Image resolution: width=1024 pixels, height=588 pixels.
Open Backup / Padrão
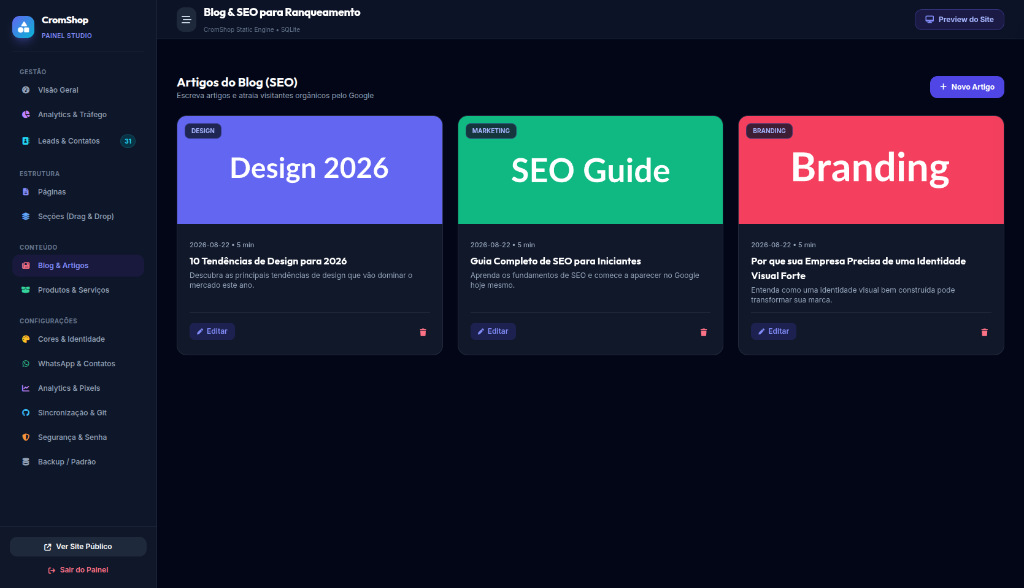tap(78, 462)
